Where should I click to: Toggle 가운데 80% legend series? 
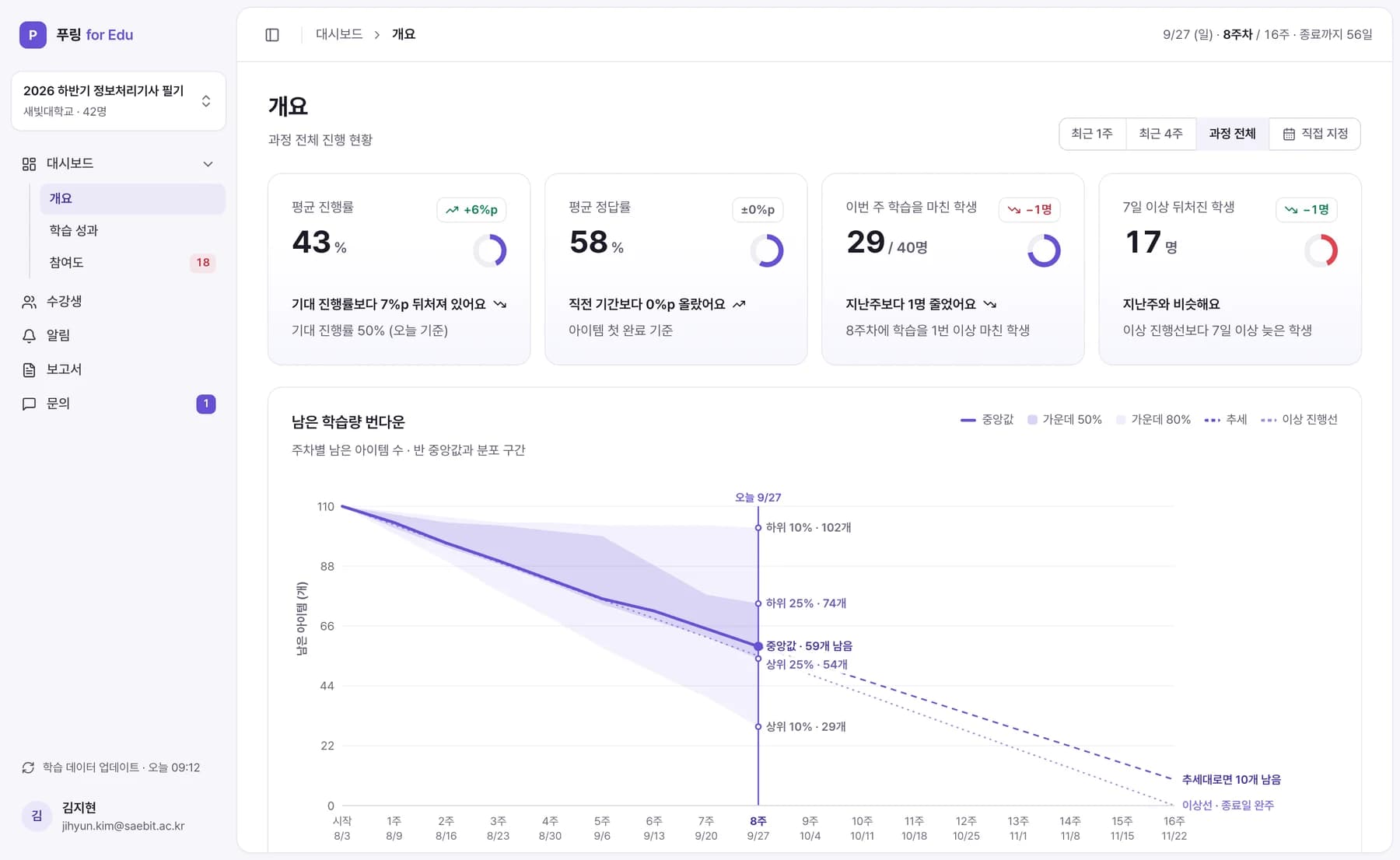[x=1153, y=420]
